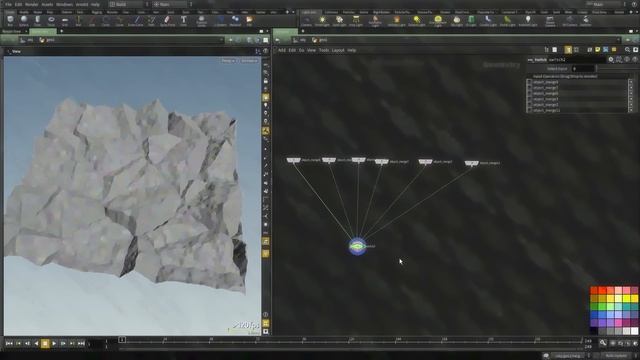Add an Ambient Light from shelf
The height and width of the screenshot is (360, 640).
point(528,21)
